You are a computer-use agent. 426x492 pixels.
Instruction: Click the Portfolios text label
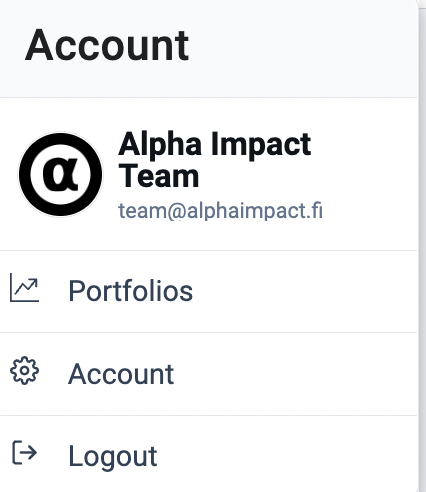[x=131, y=291]
